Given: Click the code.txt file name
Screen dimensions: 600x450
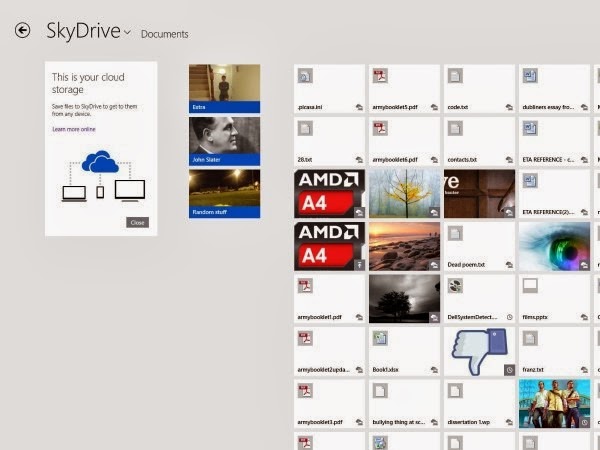Looking at the screenshot, I should (x=458, y=107).
